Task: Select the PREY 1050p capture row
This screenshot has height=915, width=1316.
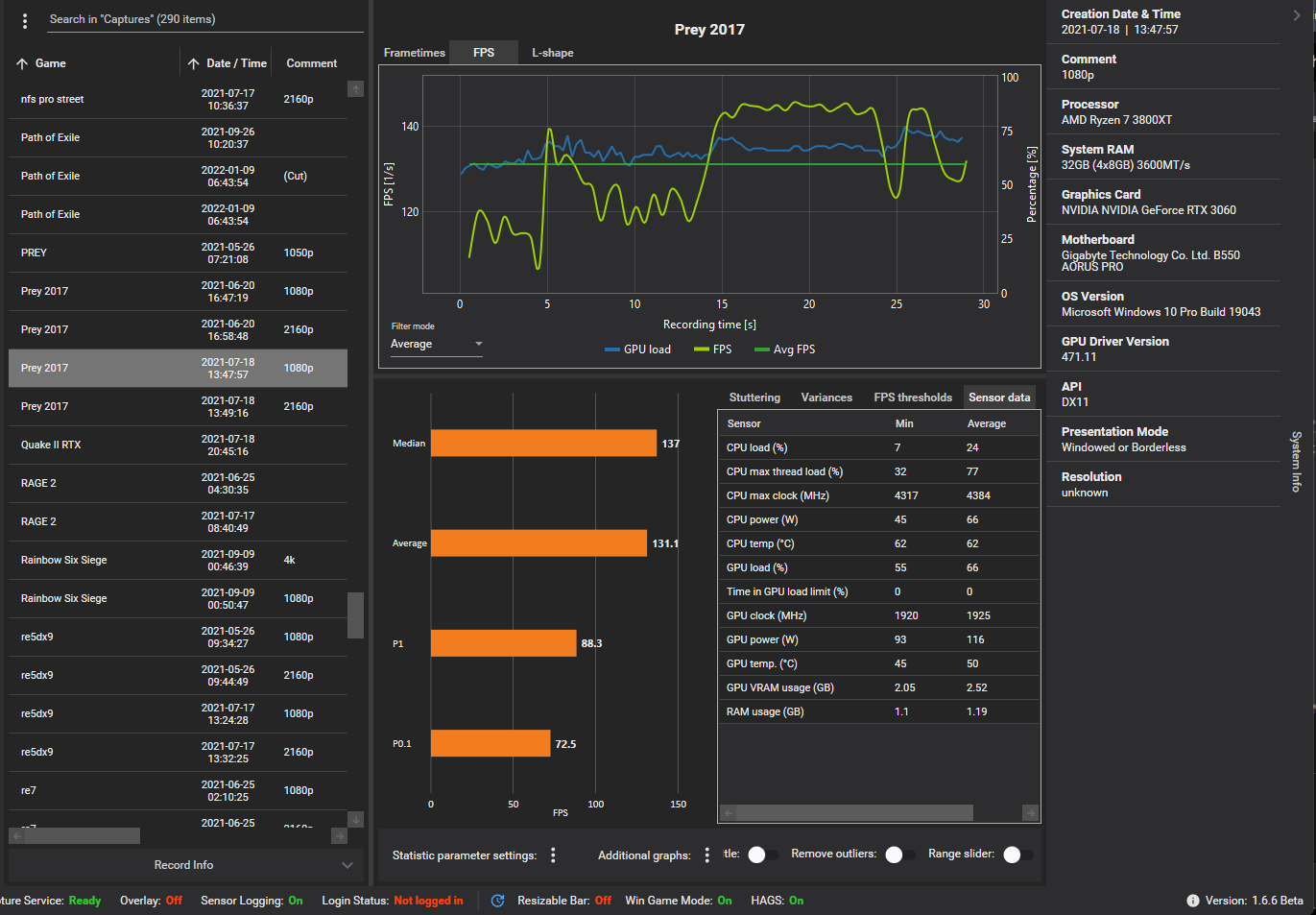Action: pyautogui.click(x=178, y=253)
